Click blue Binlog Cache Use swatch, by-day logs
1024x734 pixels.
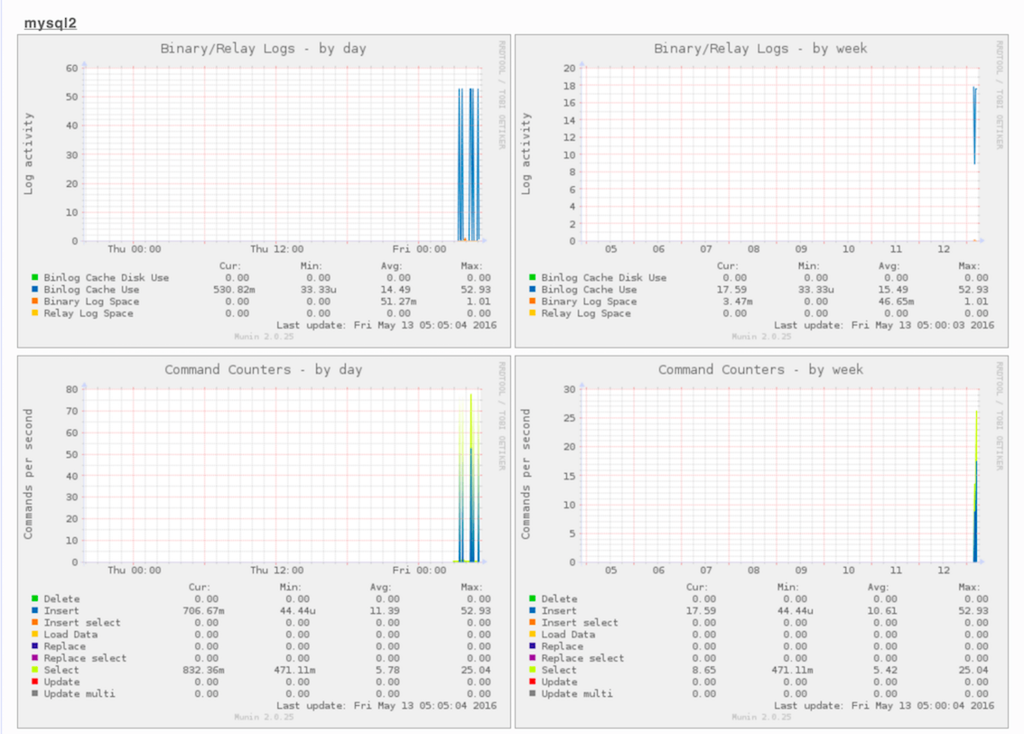(x=35, y=289)
